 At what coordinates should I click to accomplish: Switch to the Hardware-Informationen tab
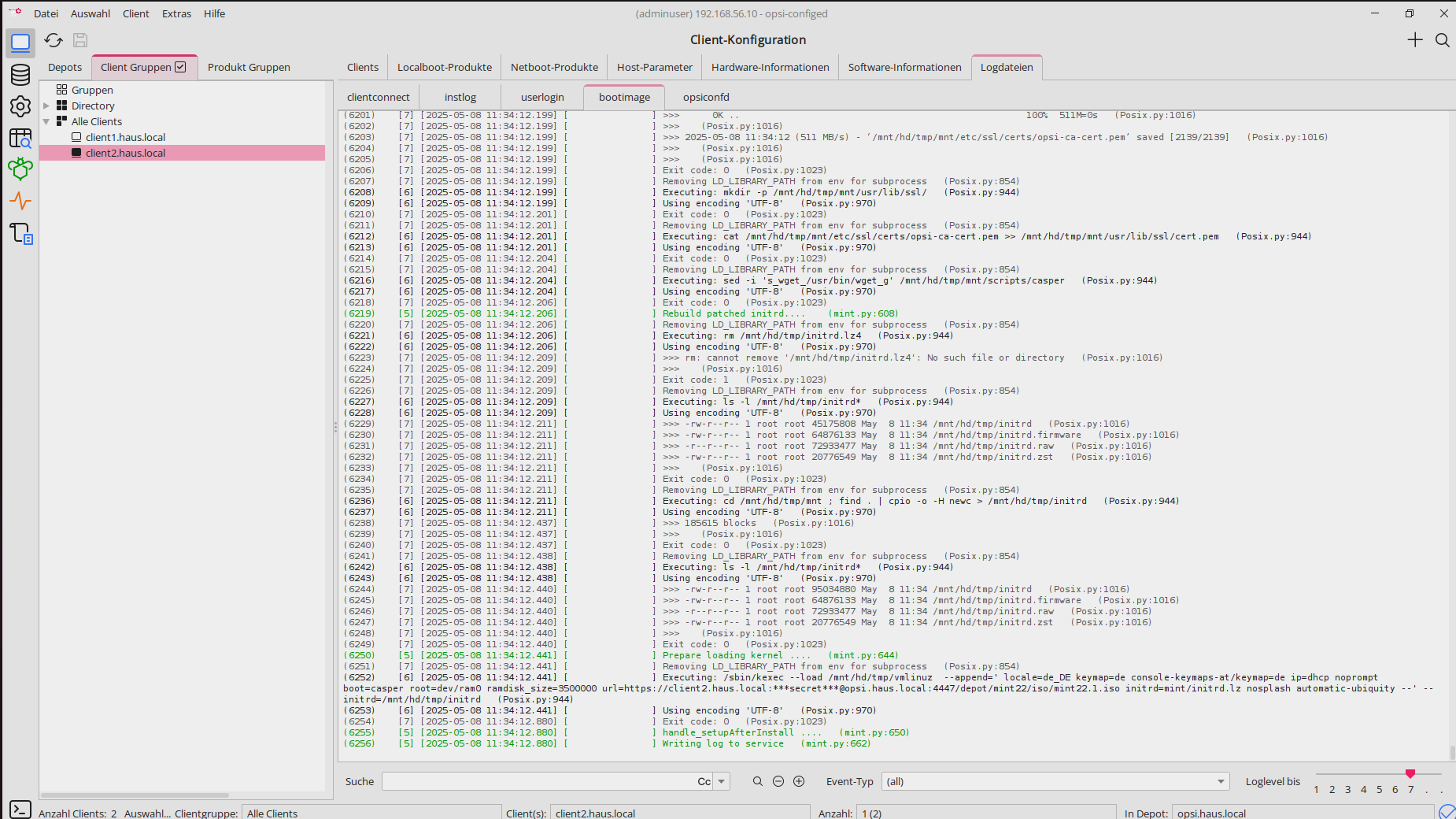[x=770, y=67]
